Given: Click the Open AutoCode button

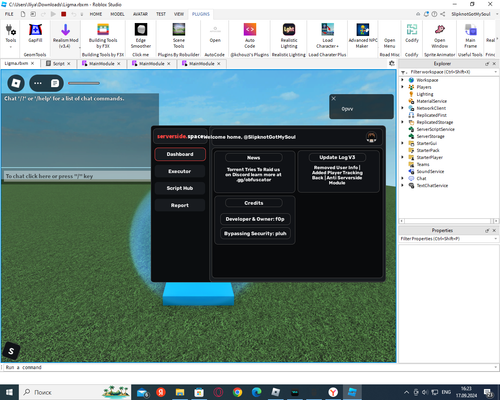Looking at the screenshot, I should 215,33.
